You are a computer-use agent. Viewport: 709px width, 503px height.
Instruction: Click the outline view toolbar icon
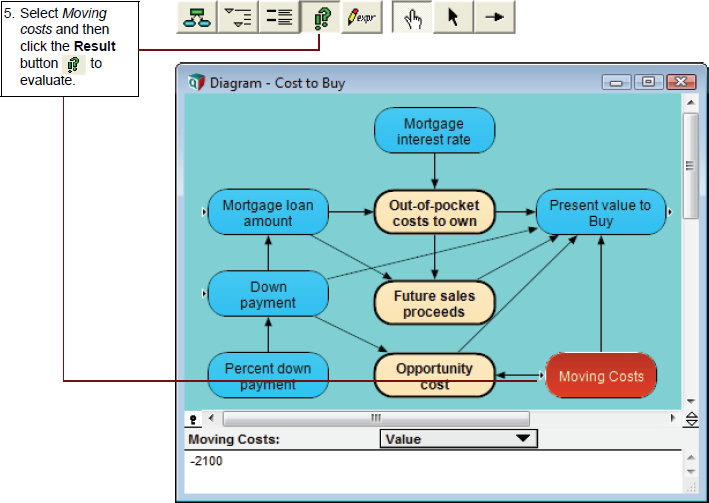point(238,17)
